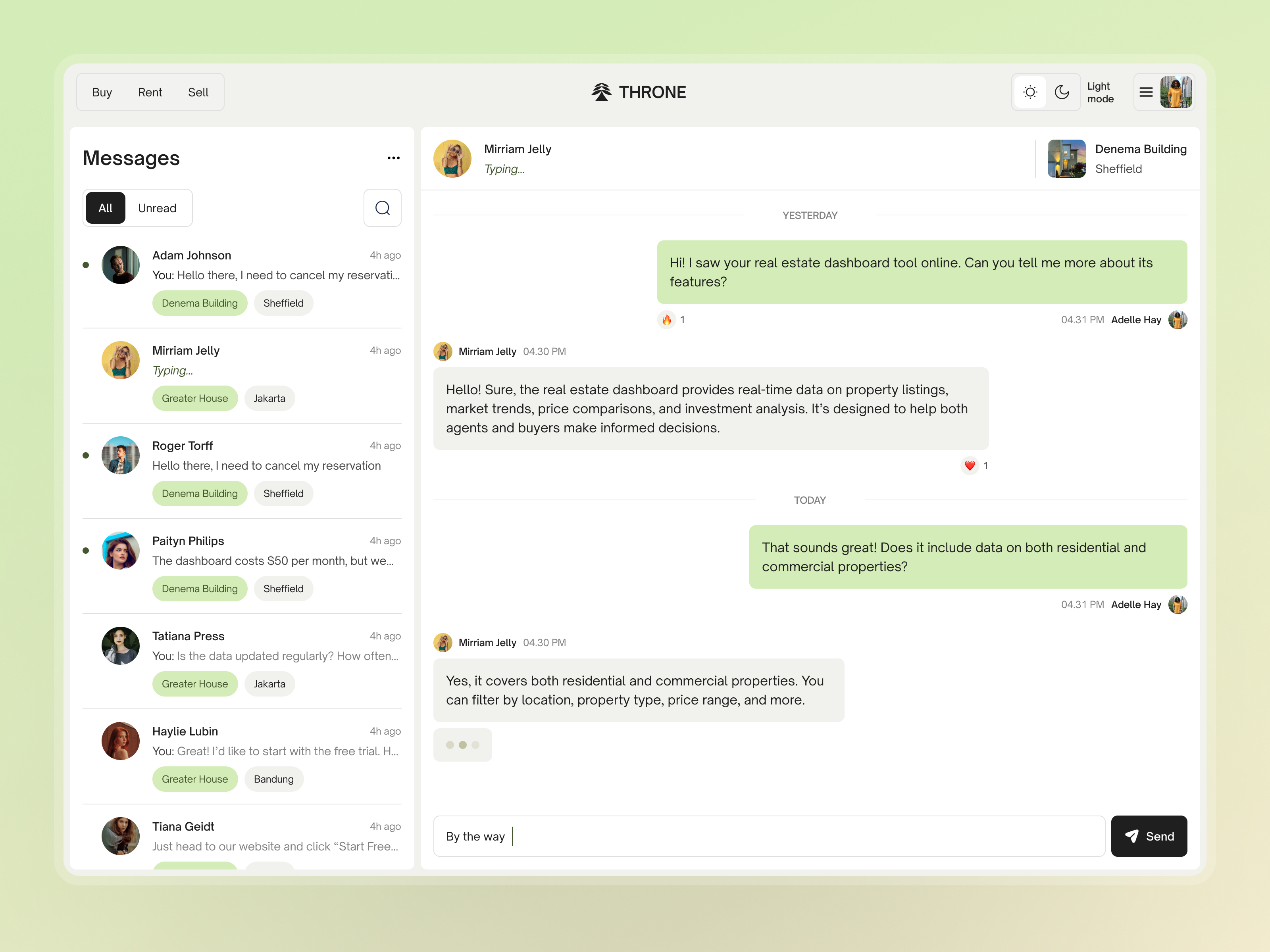Filter messages by Unread
Screen dimensions: 1270x952
coord(157,208)
